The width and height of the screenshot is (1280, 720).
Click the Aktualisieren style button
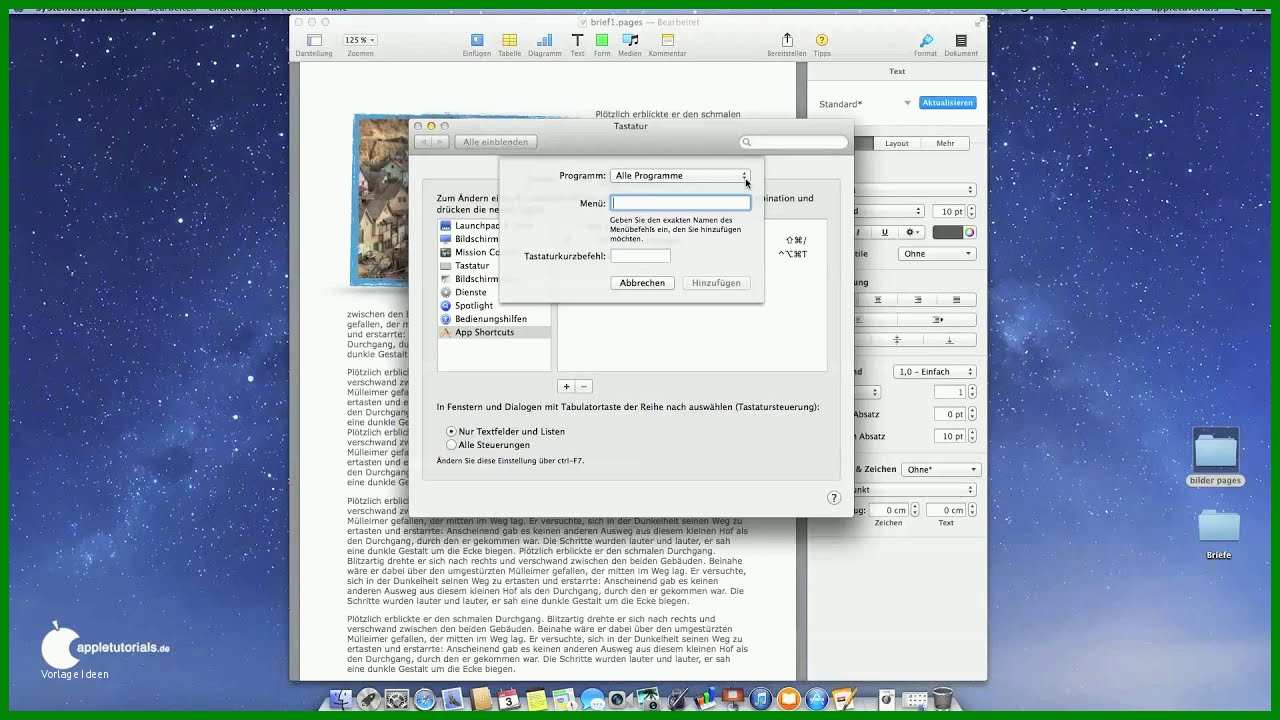(x=947, y=103)
